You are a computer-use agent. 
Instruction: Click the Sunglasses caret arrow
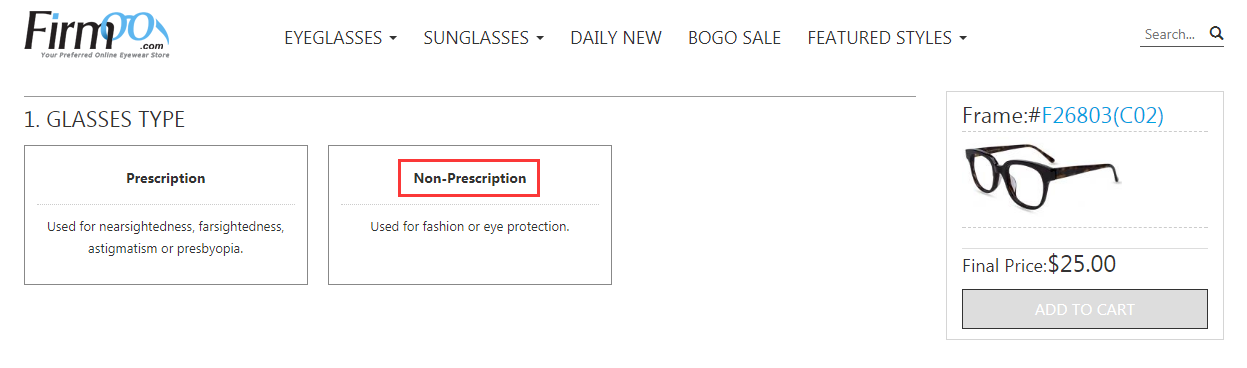click(x=540, y=39)
